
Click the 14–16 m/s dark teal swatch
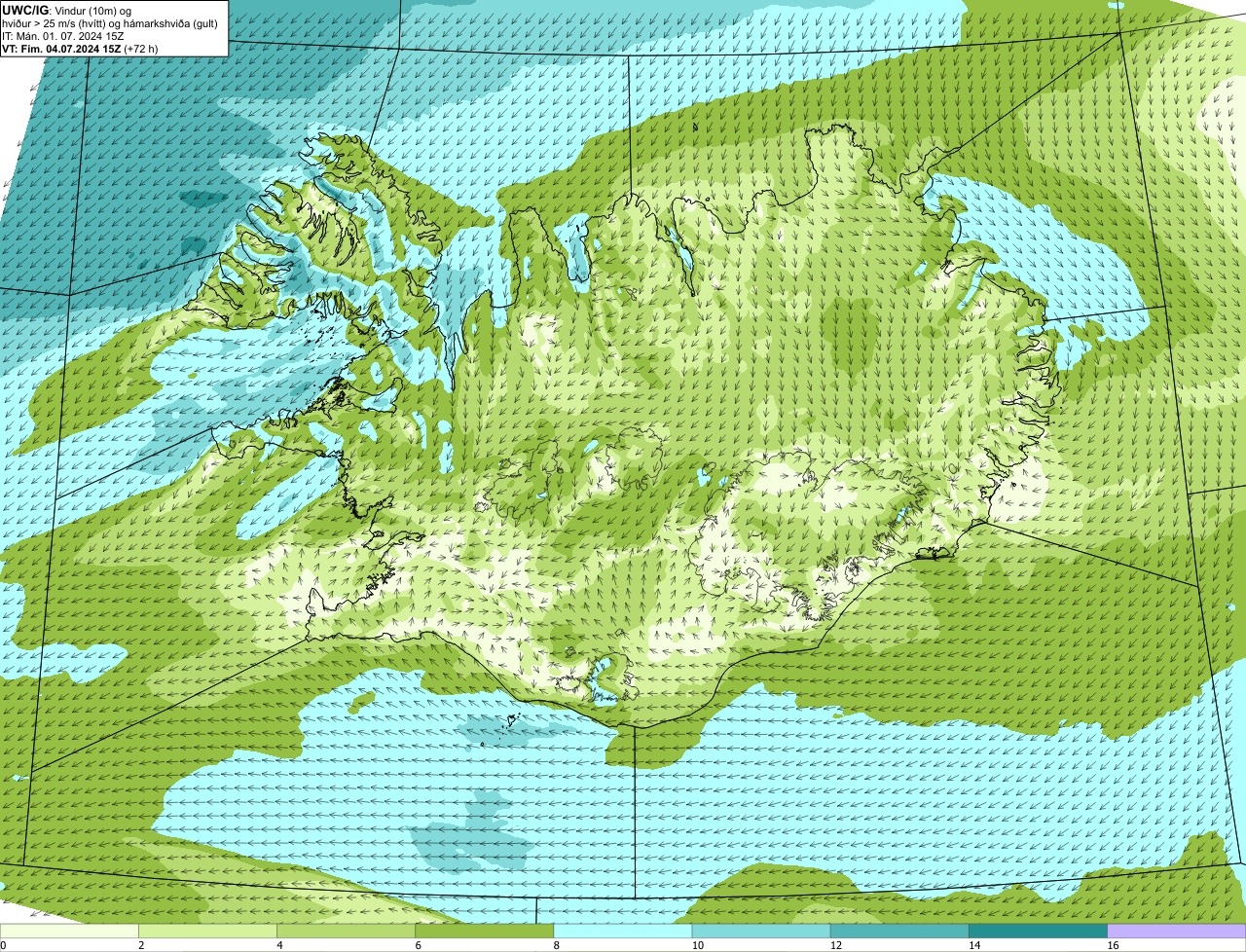click(1038, 931)
